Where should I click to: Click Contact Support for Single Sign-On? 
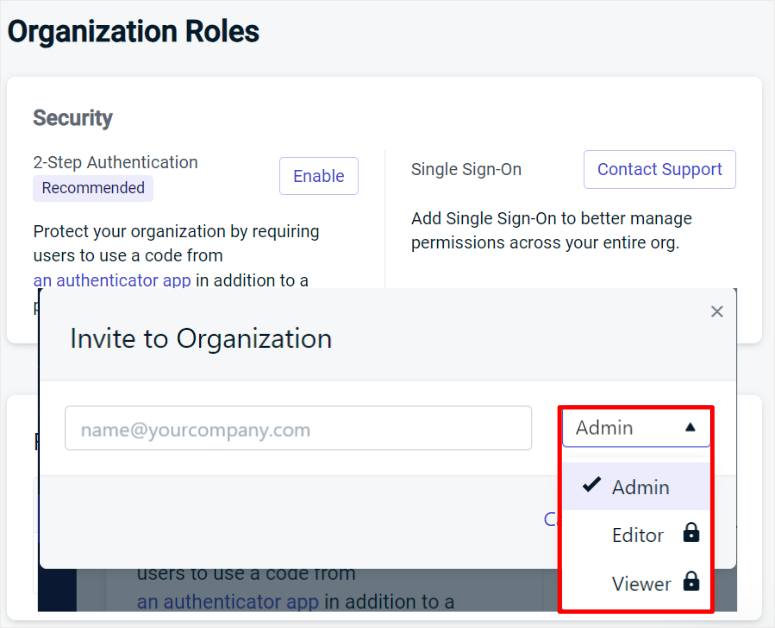(x=659, y=169)
